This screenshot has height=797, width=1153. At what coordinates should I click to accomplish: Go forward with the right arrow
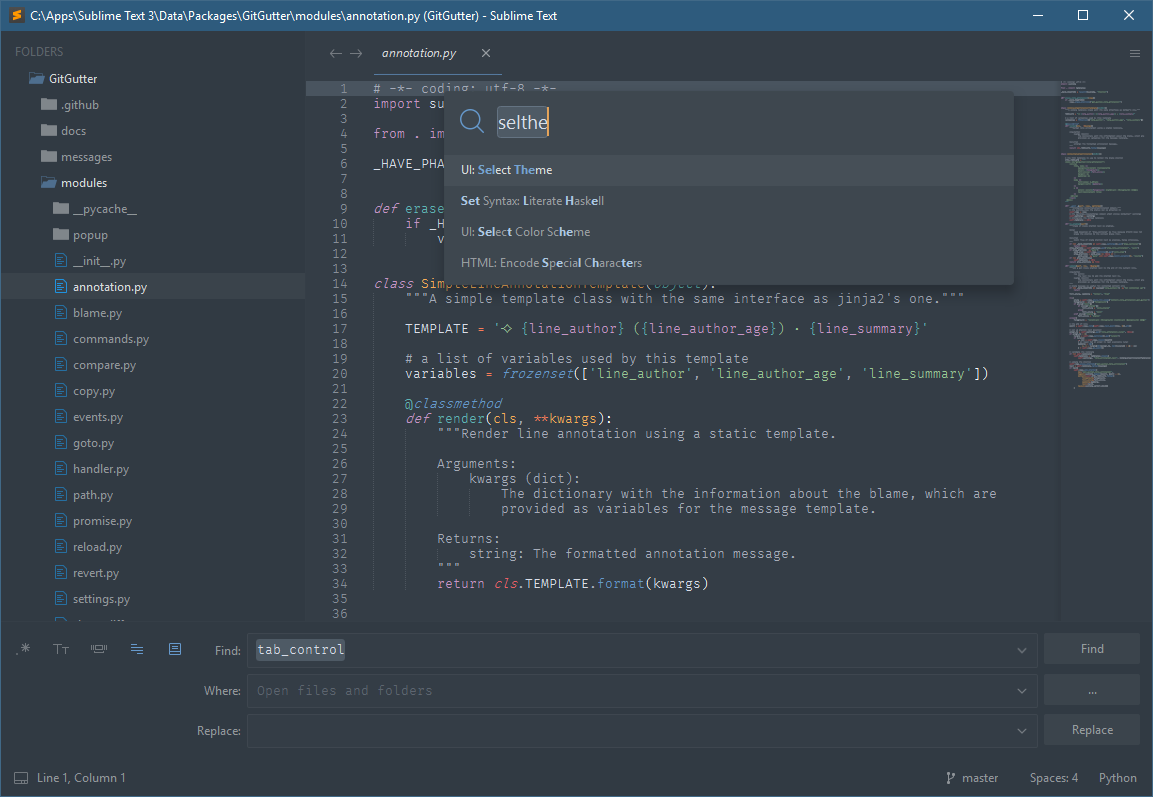pyautogui.click(x=356, y=53)
